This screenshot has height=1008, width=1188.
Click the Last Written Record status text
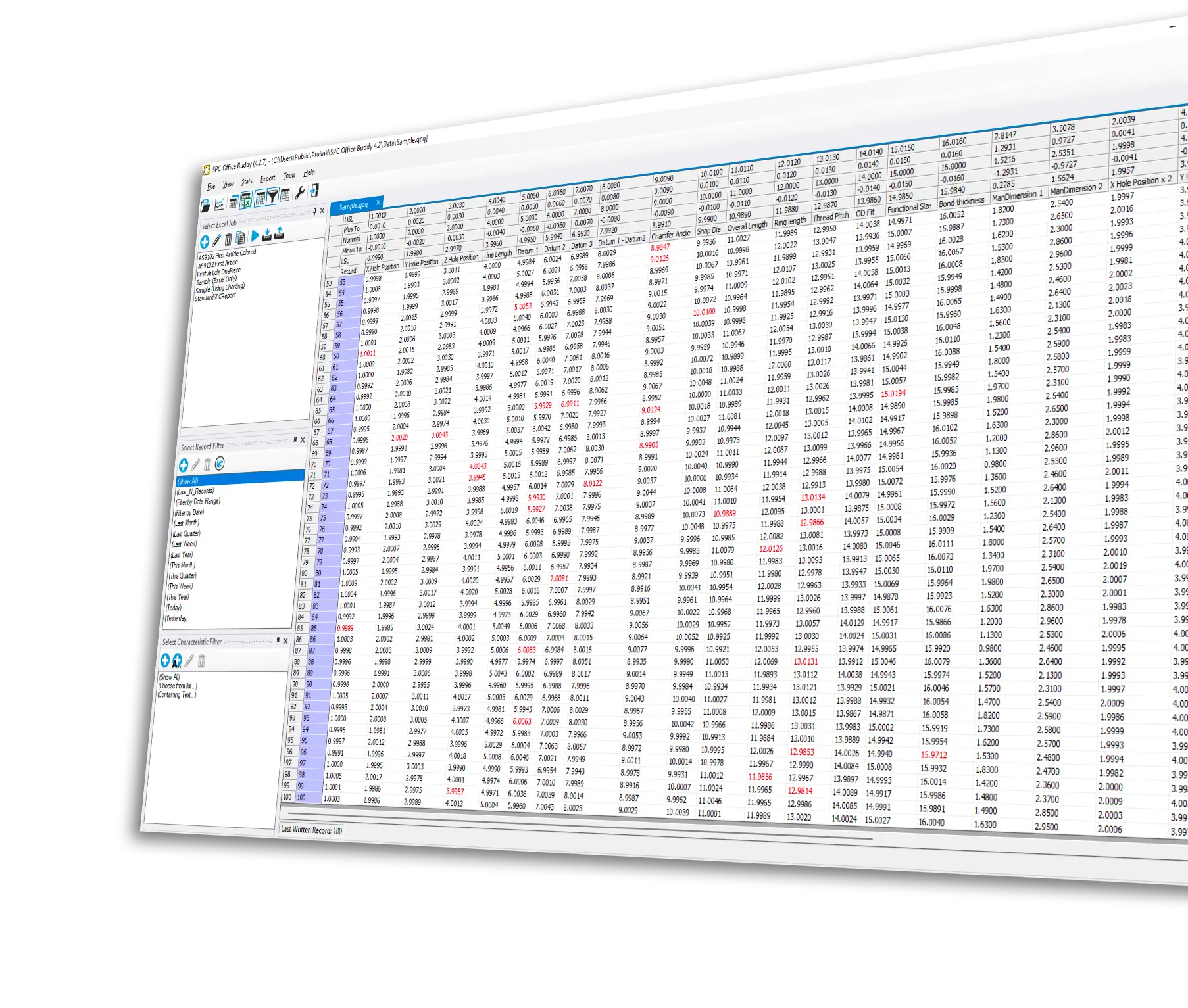coord(311,830)
